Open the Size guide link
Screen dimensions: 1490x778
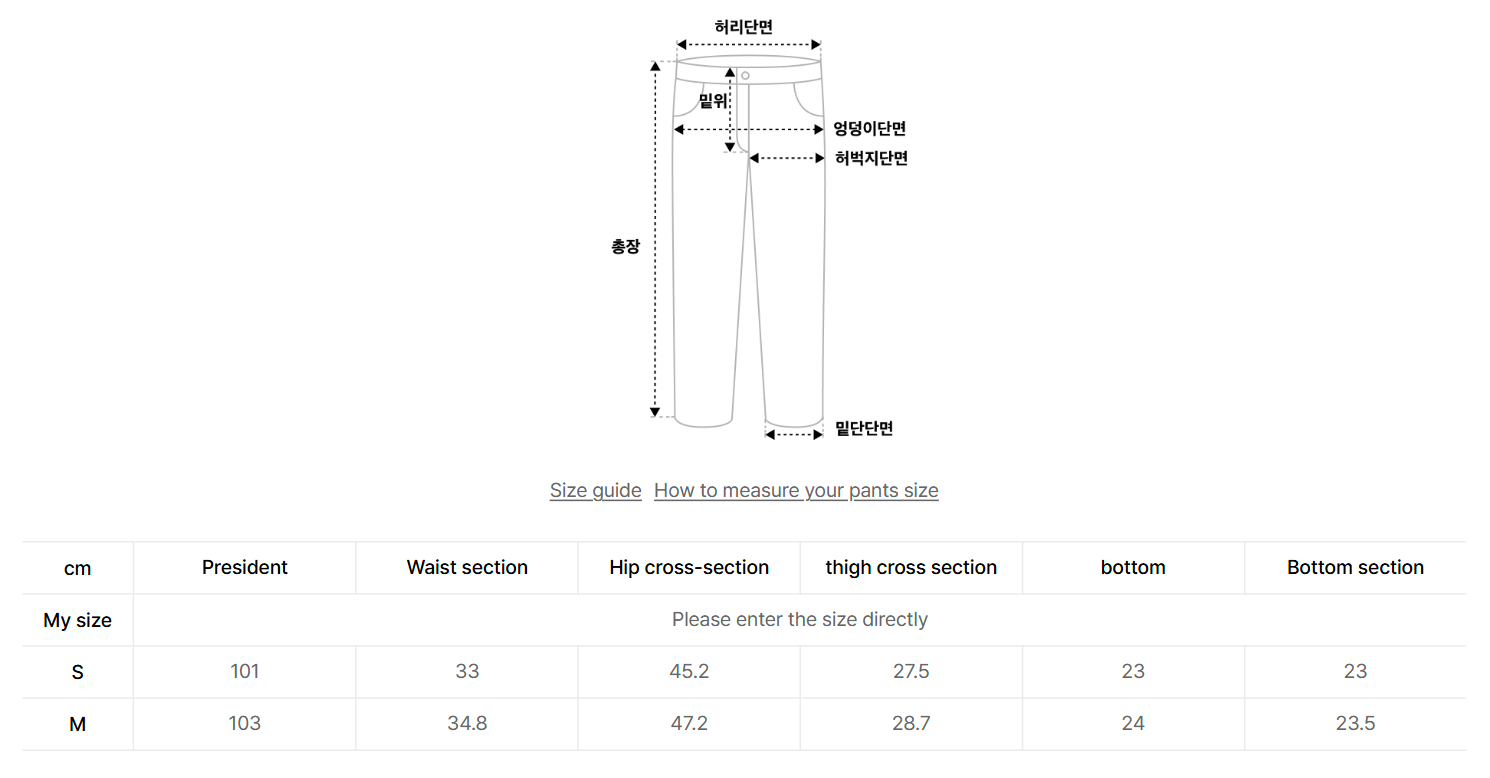[x=595, y=490]
